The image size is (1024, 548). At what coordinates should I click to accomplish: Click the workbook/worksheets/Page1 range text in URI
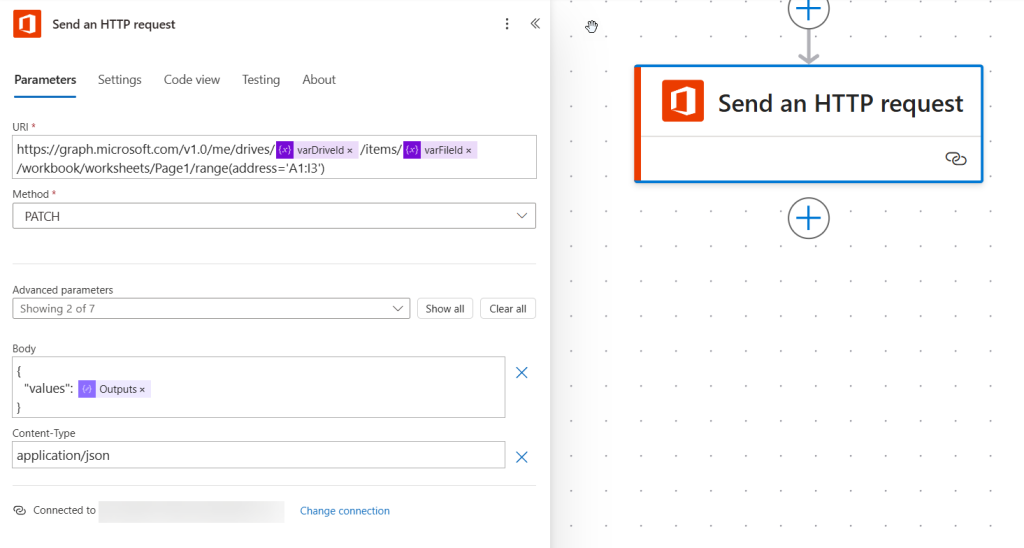170,169
